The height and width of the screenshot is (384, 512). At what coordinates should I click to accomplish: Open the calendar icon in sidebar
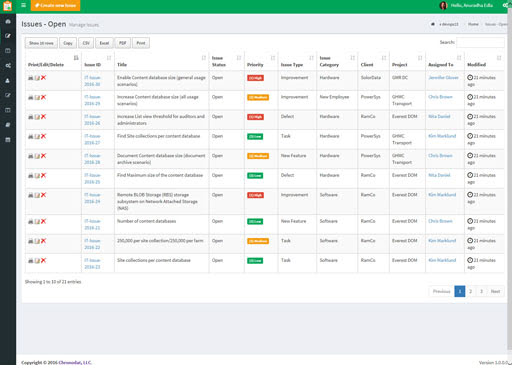pos(8,140)
